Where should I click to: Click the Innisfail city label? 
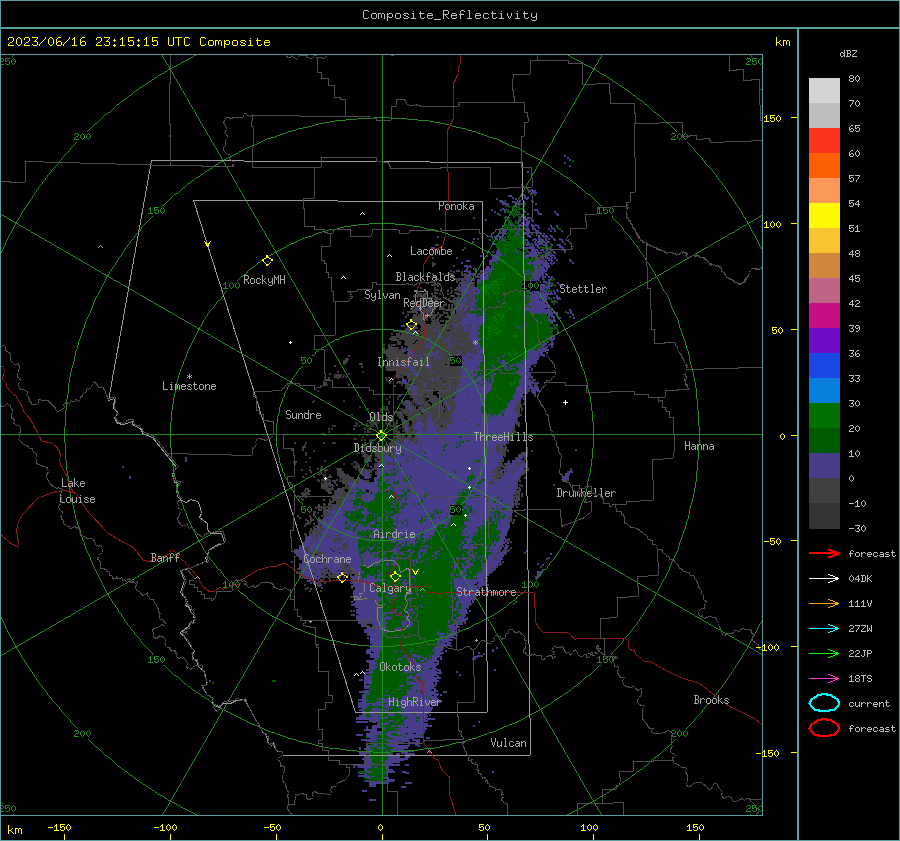click(403, 362)
